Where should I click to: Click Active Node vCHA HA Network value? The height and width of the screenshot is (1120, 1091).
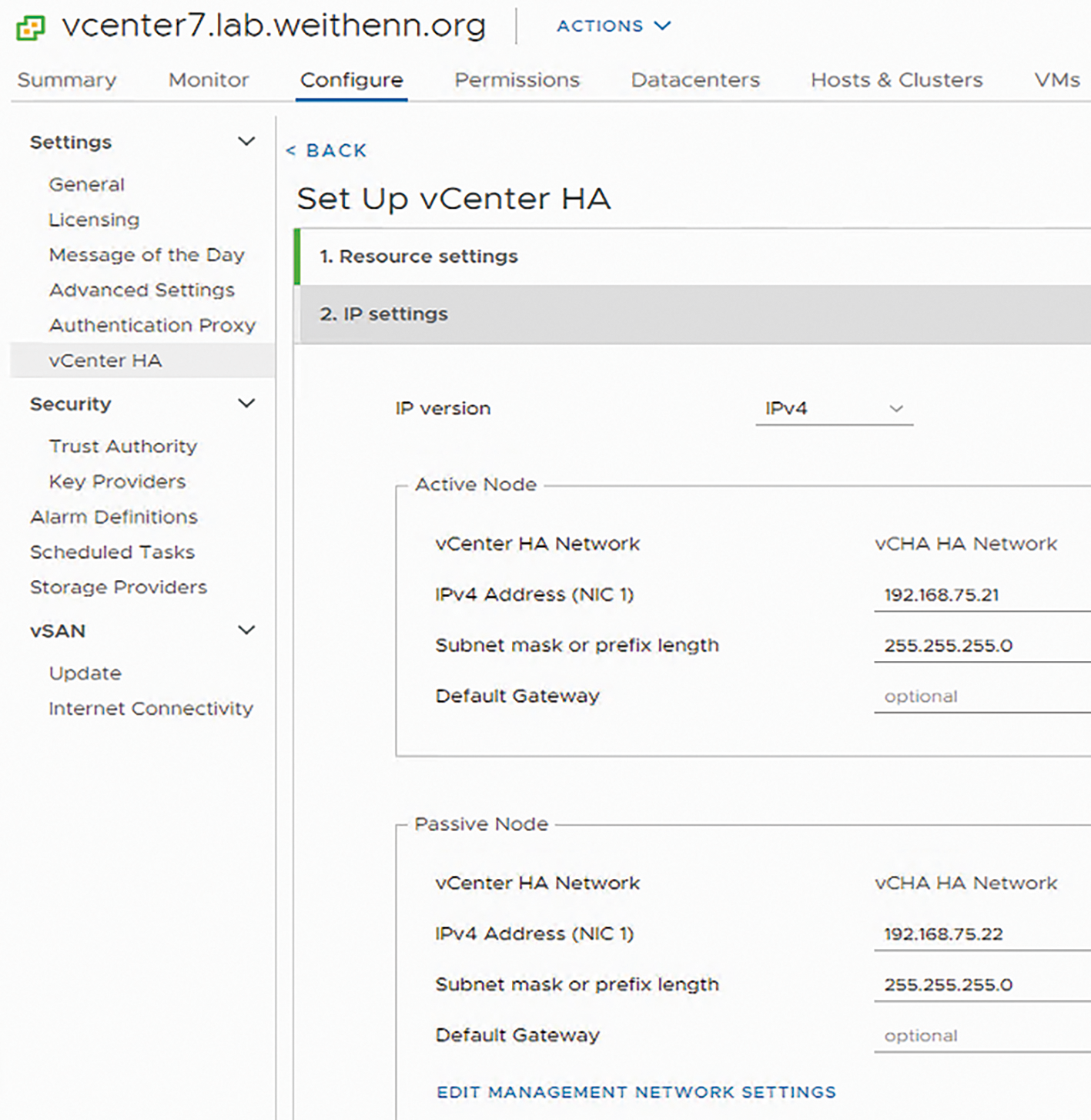(x=966, y=544)
